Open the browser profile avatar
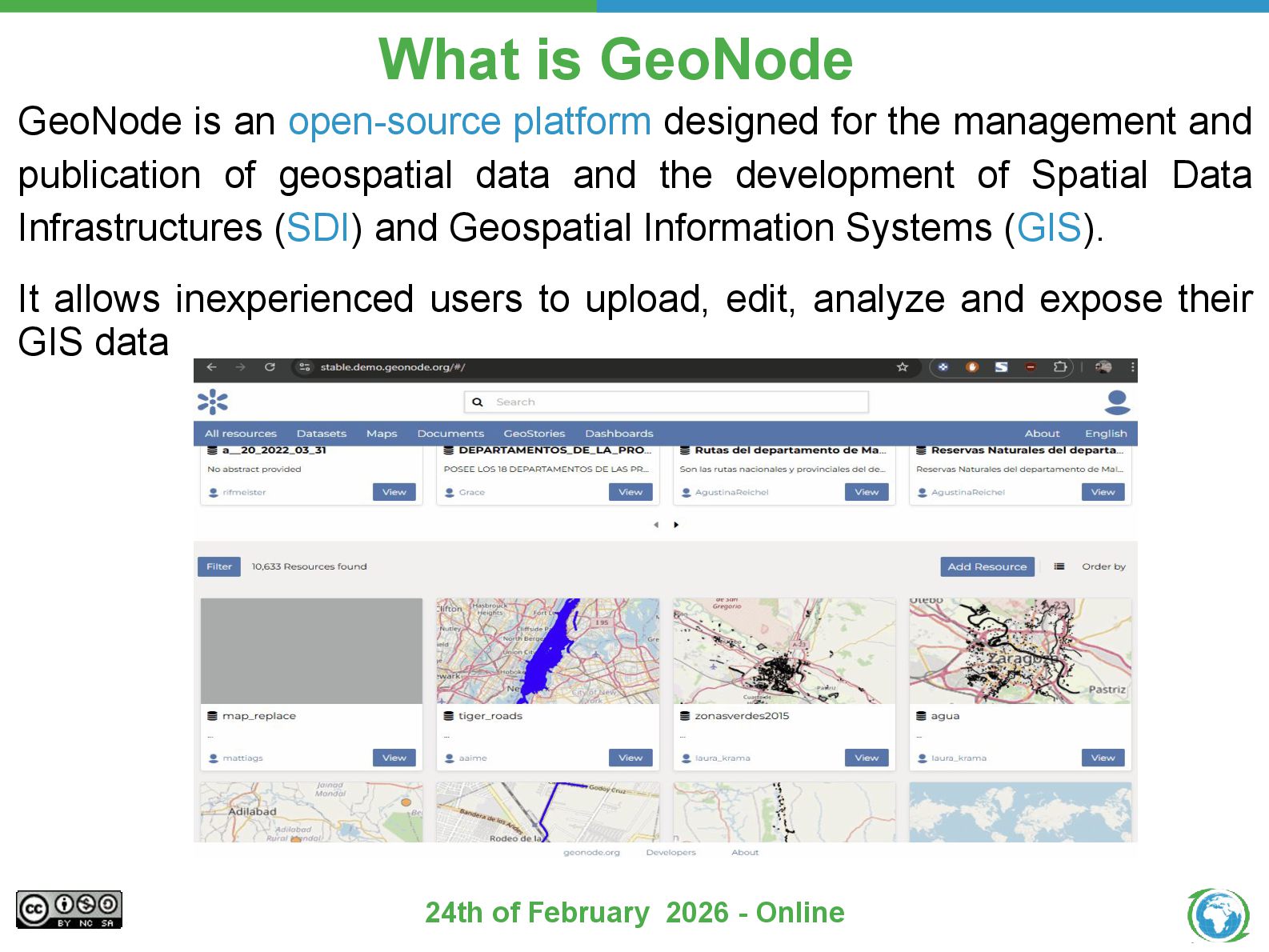 (x=1103, y=367)
